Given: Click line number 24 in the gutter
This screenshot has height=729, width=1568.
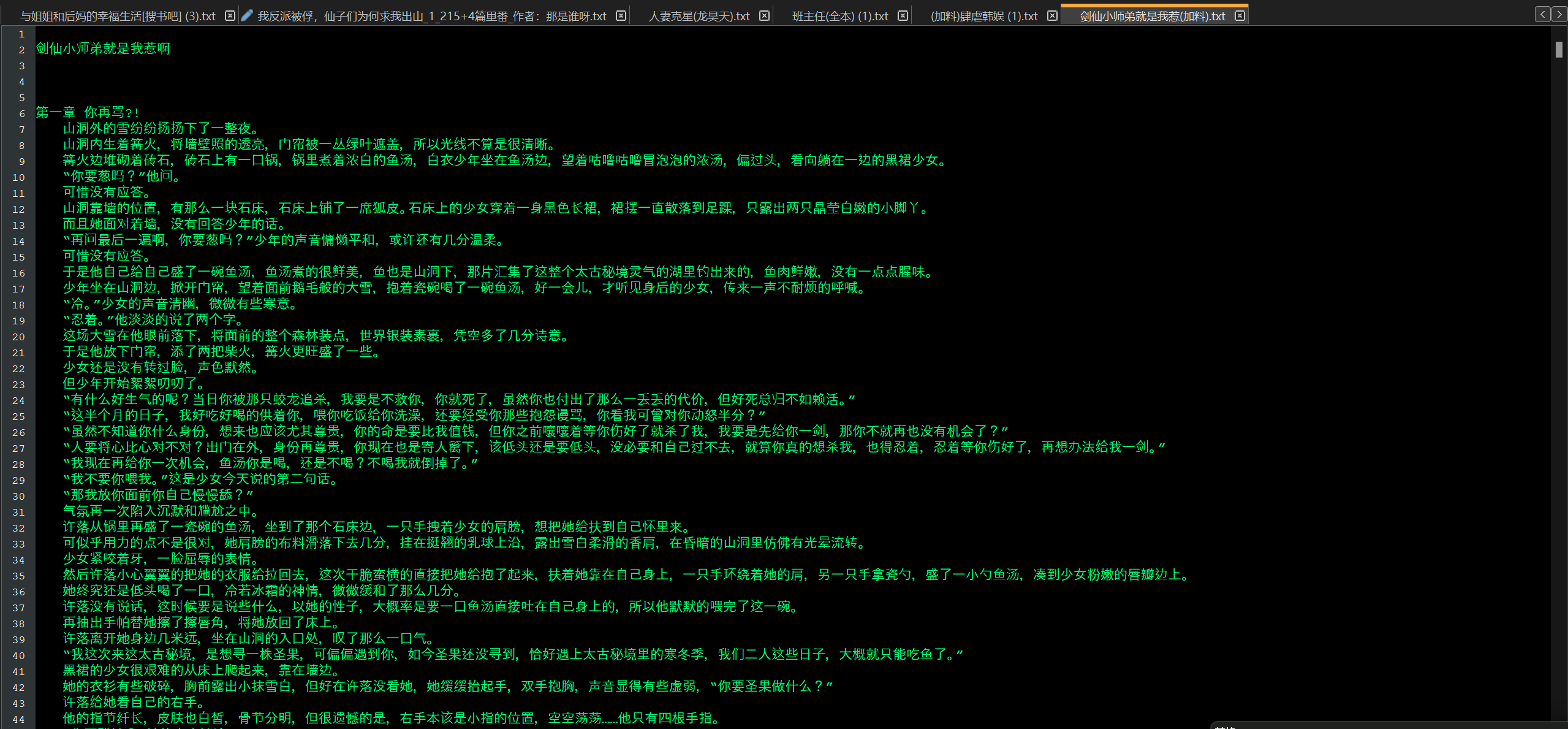Looking at the screenshot, I should [19, 400].
